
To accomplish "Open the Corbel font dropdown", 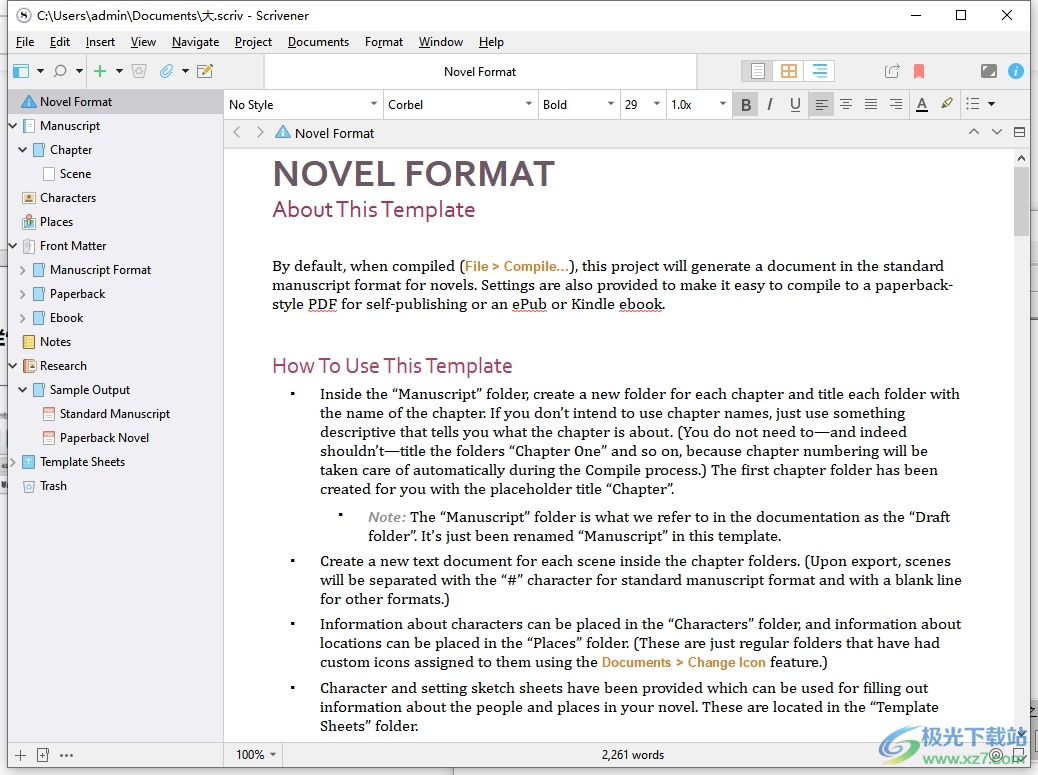I will click(x=460, y=105).
